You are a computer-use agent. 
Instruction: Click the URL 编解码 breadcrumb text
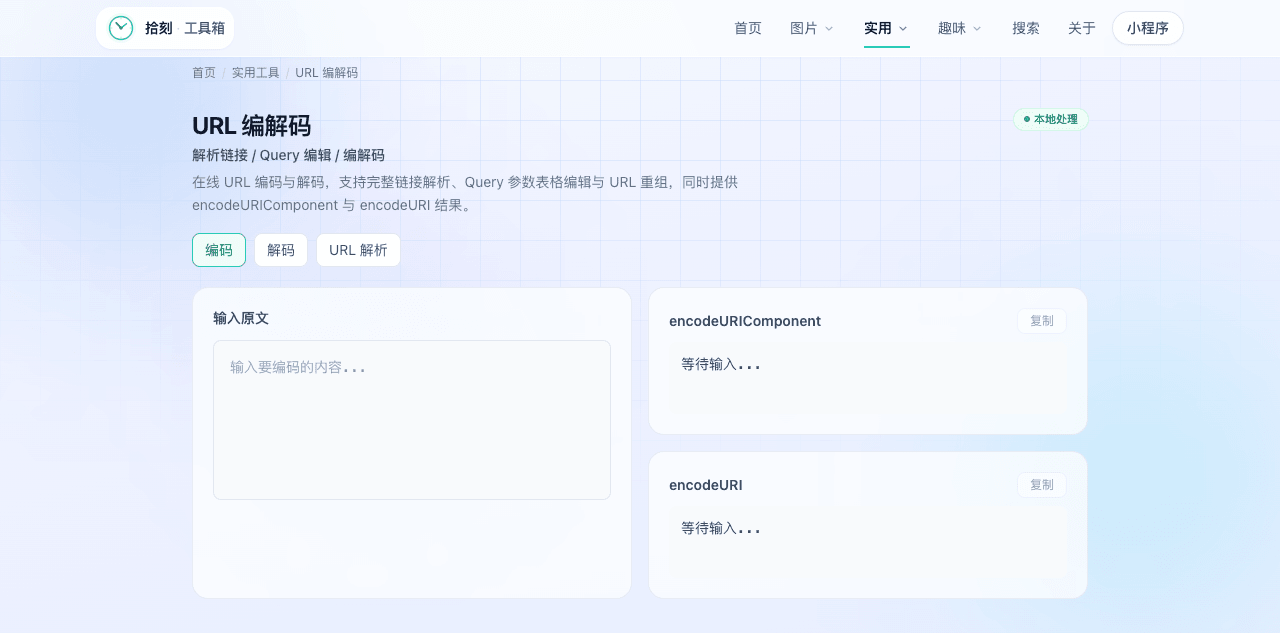pyautogui.click(x=327, y=73)
